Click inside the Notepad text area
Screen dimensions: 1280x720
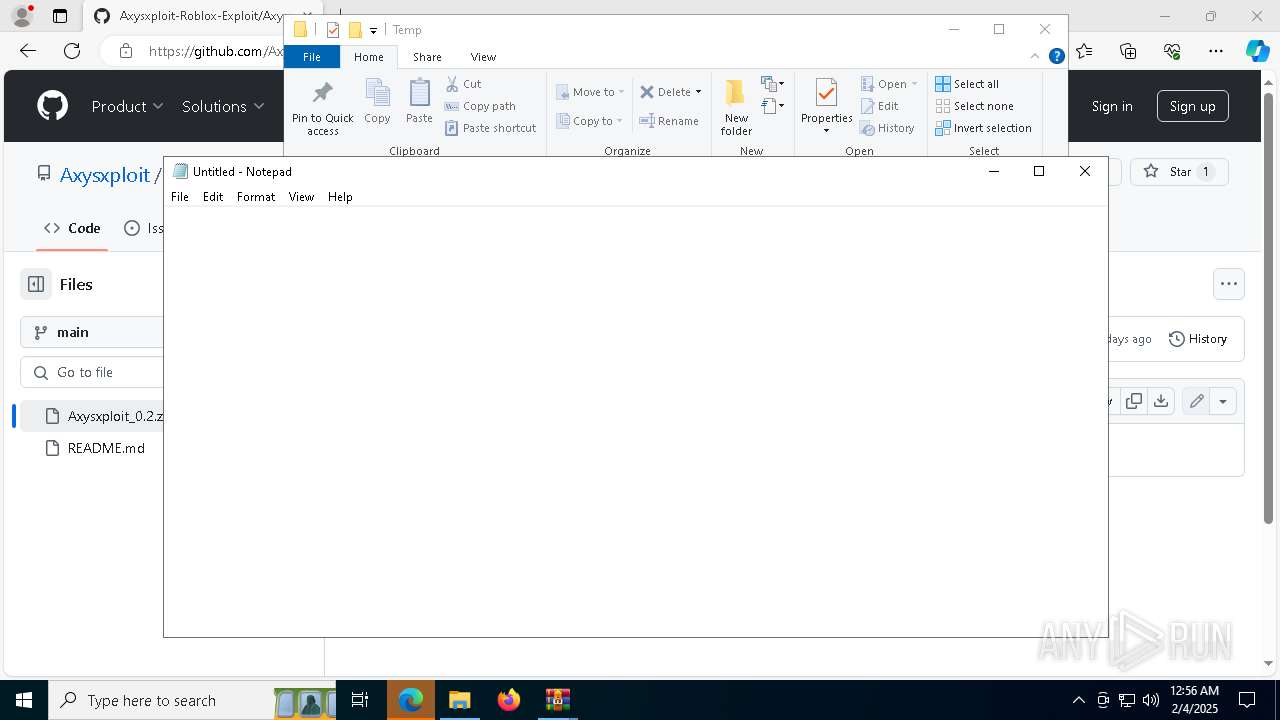pyautogui.click(x=635, y=420)
